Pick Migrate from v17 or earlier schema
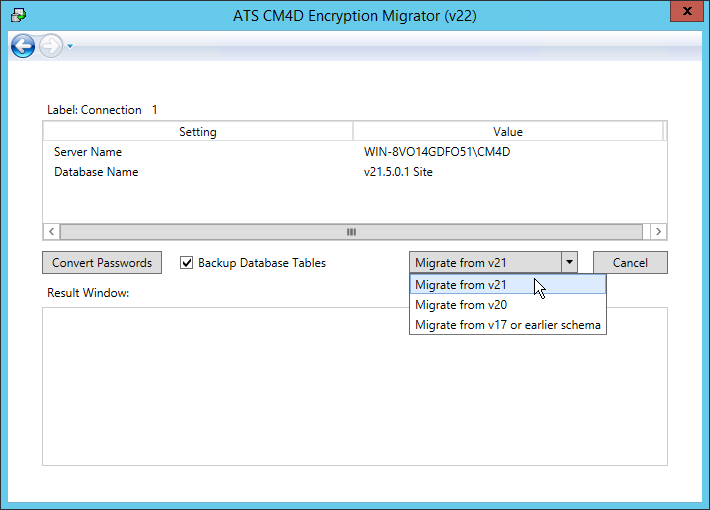 pyautogui.click(x=507, y=325)
